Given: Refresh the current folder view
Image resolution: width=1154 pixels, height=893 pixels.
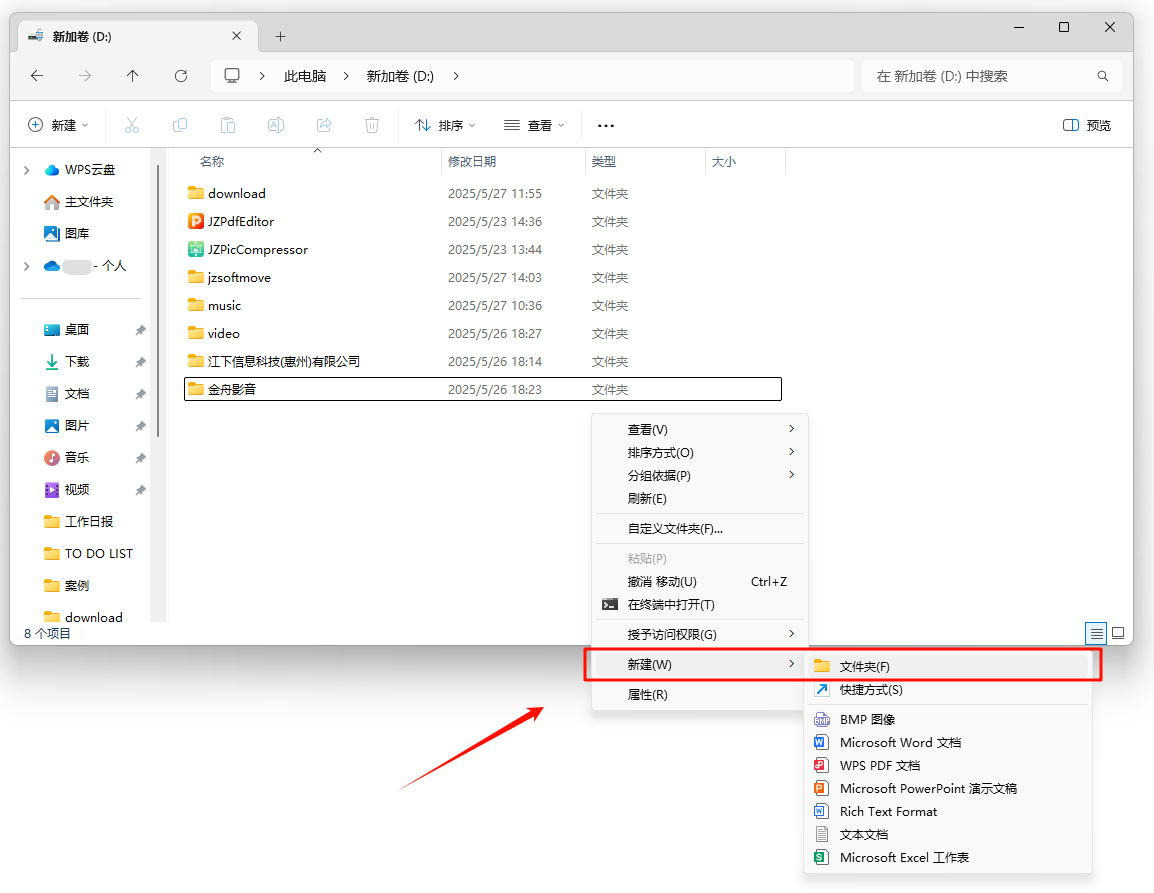Looking at the screenshot, I should pyautogui.click(x=181, y=76).
